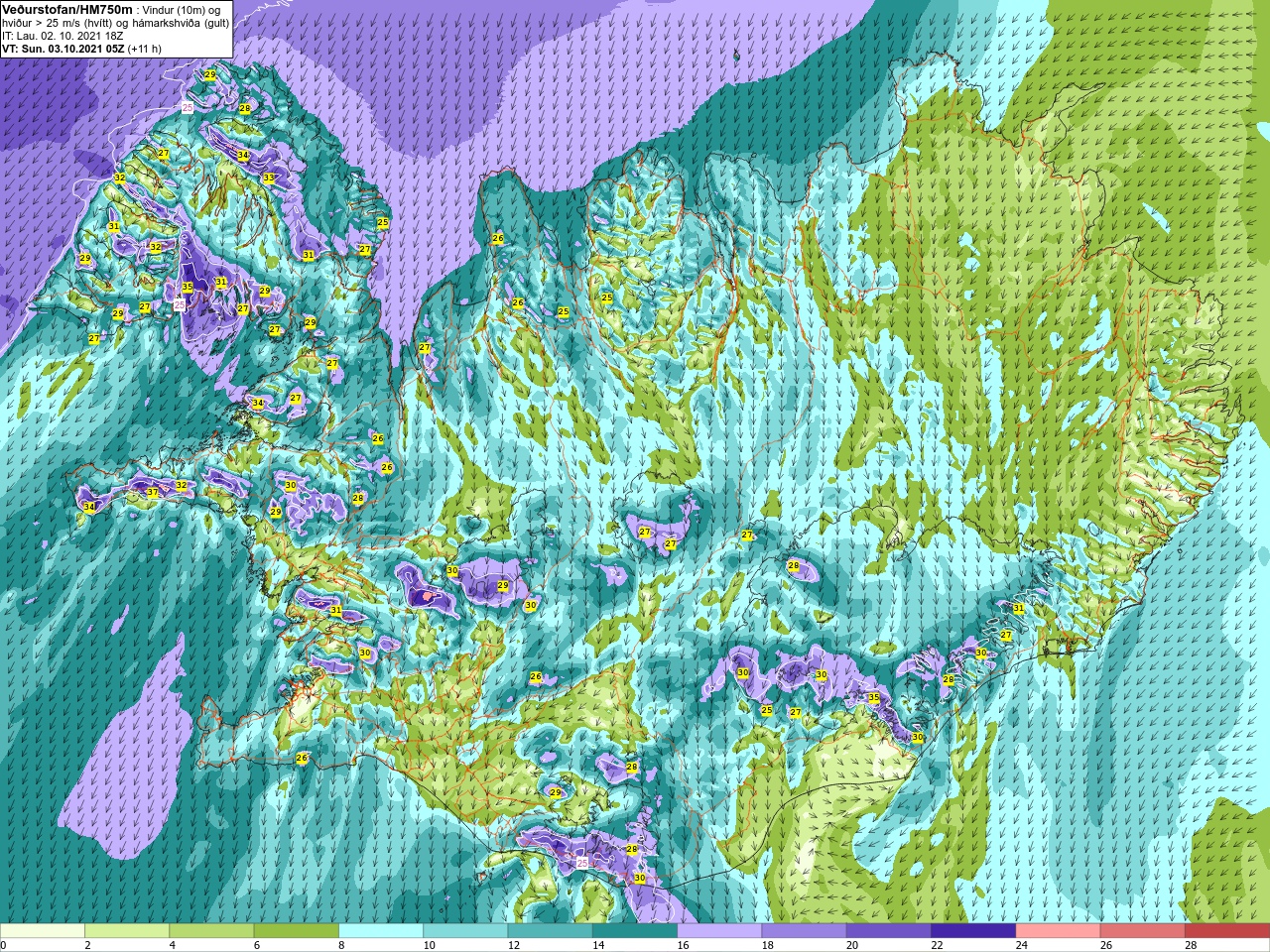Screen dimensions: 1270x952
Task: Select the yellow 33 gust label
Action: [268, 178]
